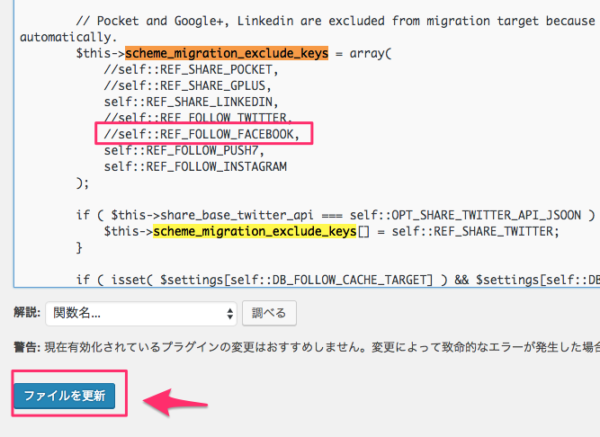Click the line //self::REF_SHARE_GPLUS,
Viewport: 600px width, 437px height.
tap(188, 86)
